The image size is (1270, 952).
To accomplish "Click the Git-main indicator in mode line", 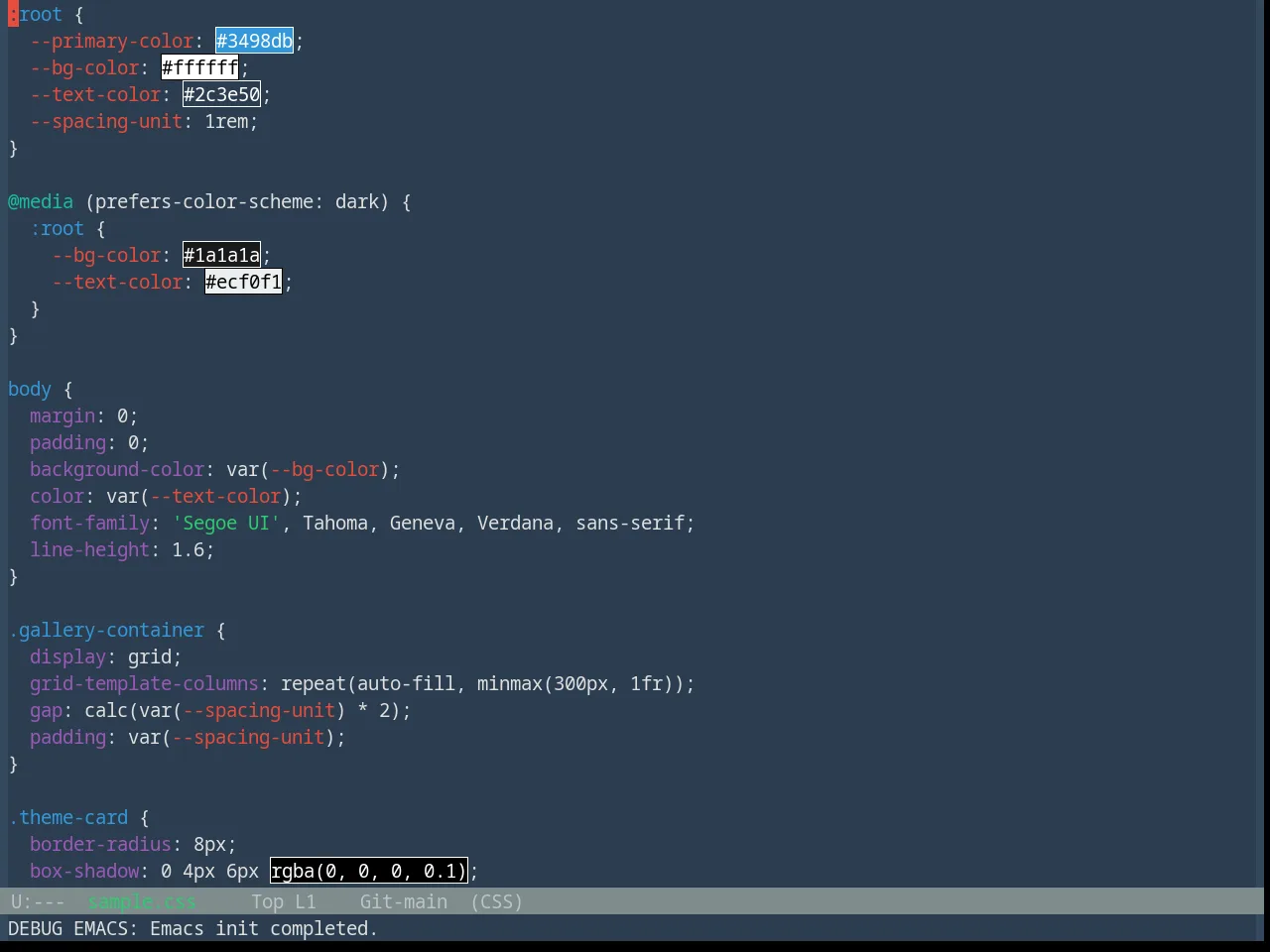I will 404,901.
